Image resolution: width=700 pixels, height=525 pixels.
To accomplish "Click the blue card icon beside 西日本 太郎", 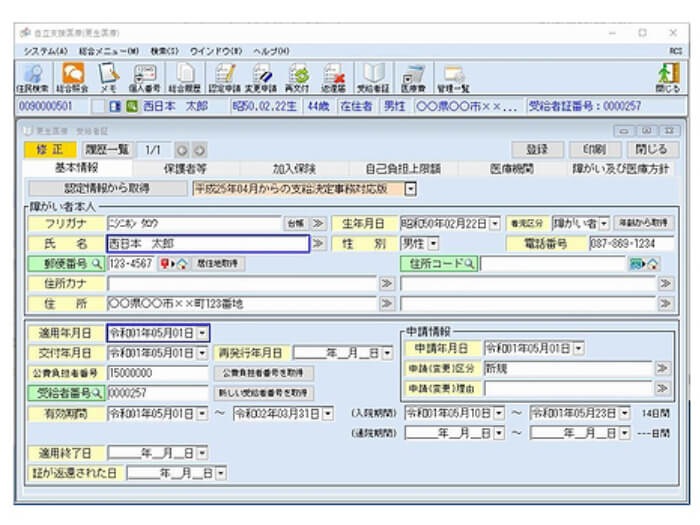I will [115, 106].
